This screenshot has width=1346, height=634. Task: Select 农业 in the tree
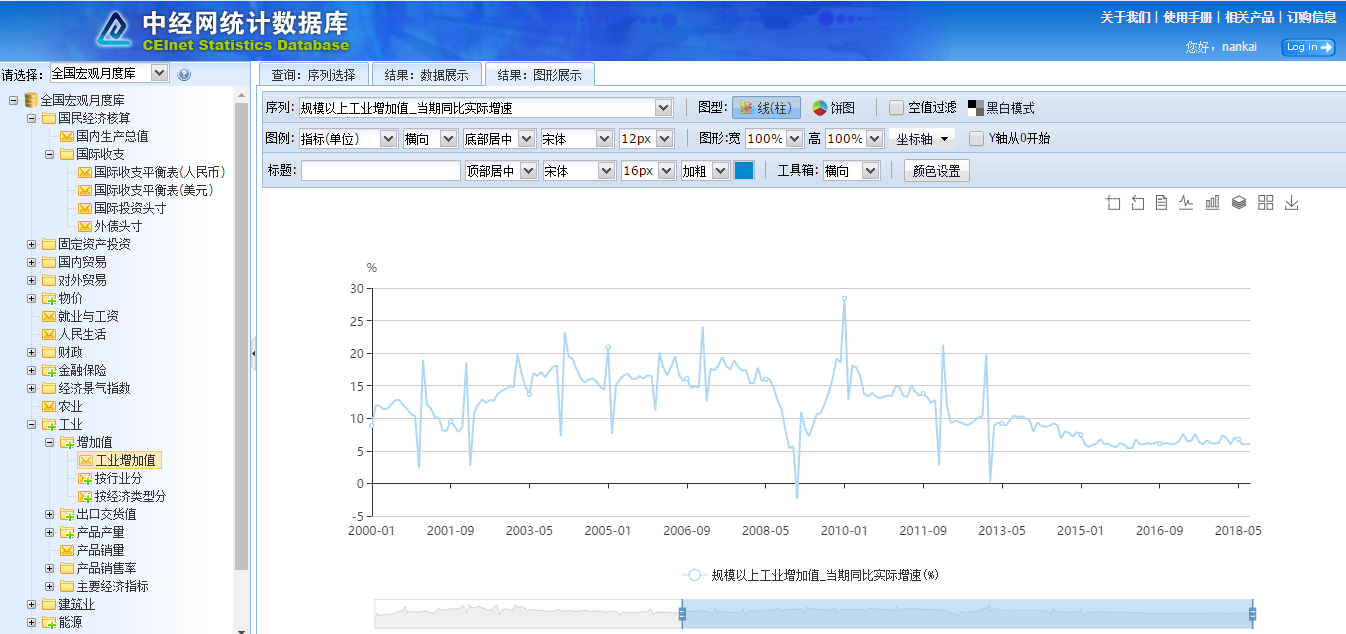coord(62,406)
